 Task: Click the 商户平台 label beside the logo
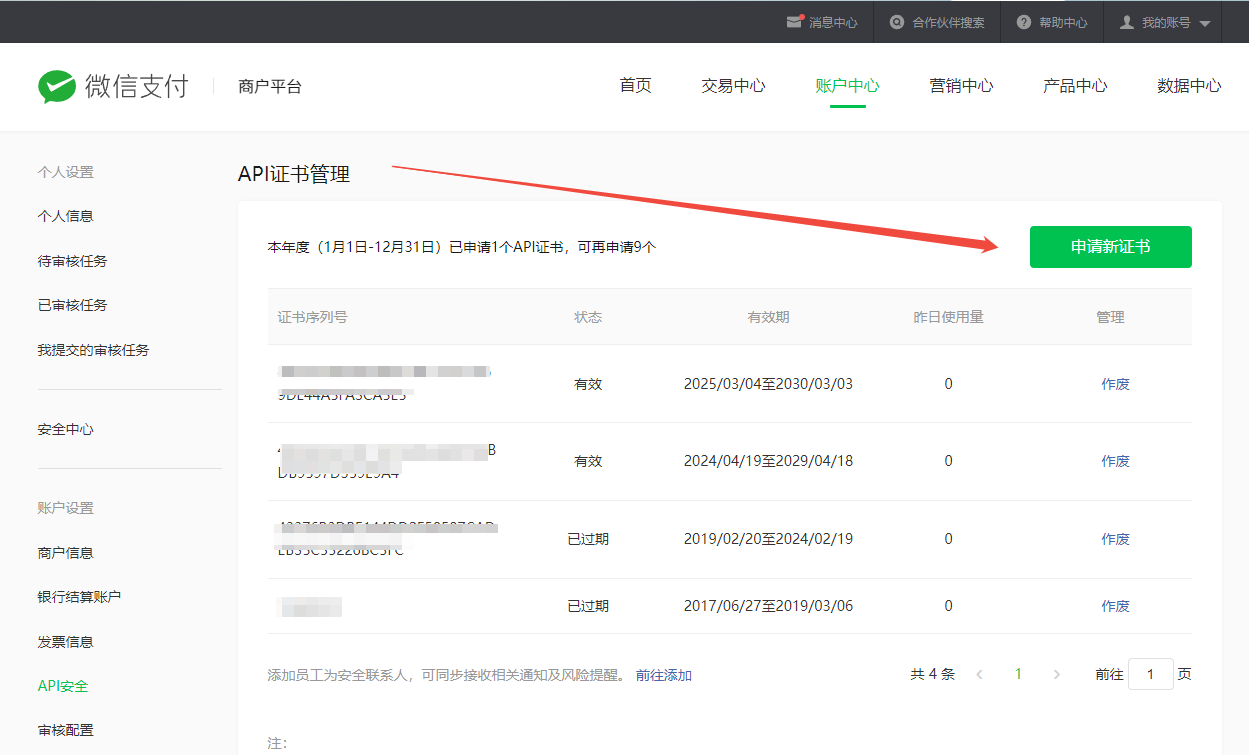tap(270, 87)
